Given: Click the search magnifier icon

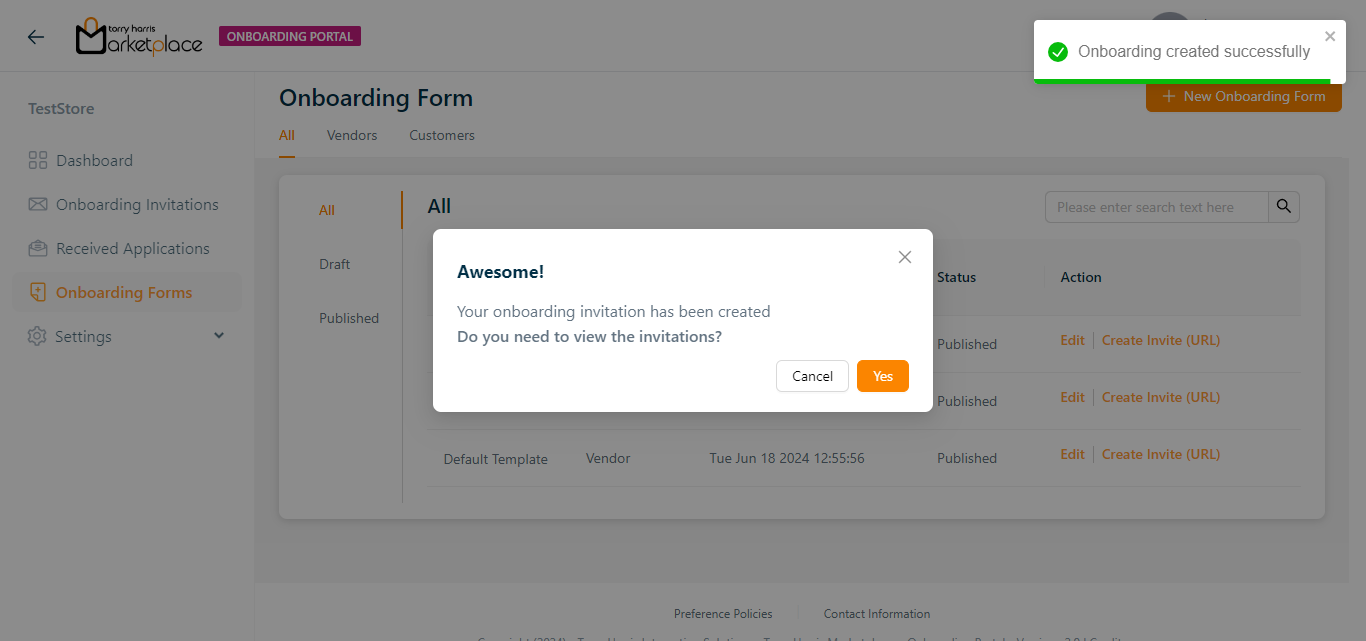Looking at the screenshot, I should click(x=1284, y=207).
